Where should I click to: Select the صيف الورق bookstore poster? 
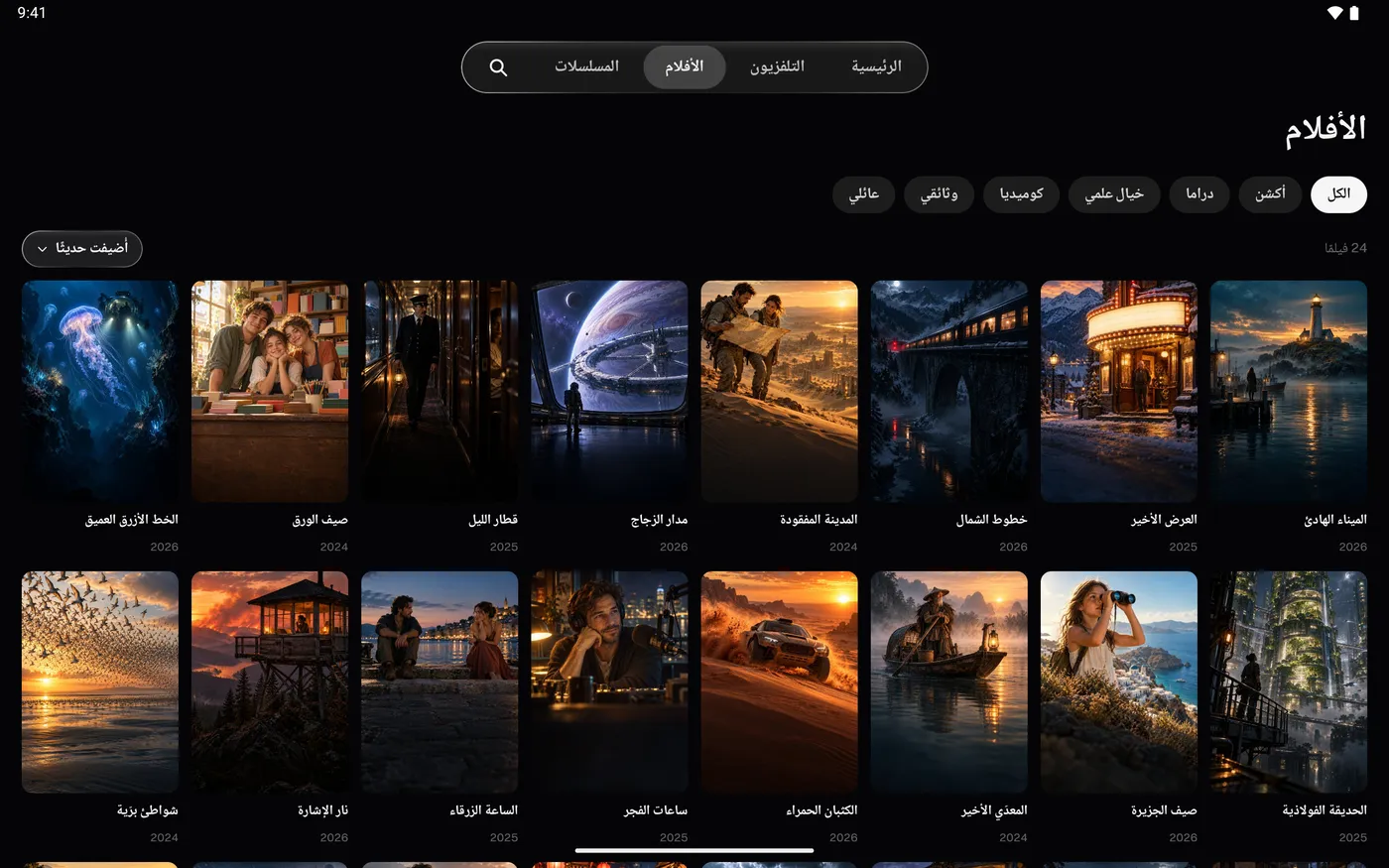point(270,391)
